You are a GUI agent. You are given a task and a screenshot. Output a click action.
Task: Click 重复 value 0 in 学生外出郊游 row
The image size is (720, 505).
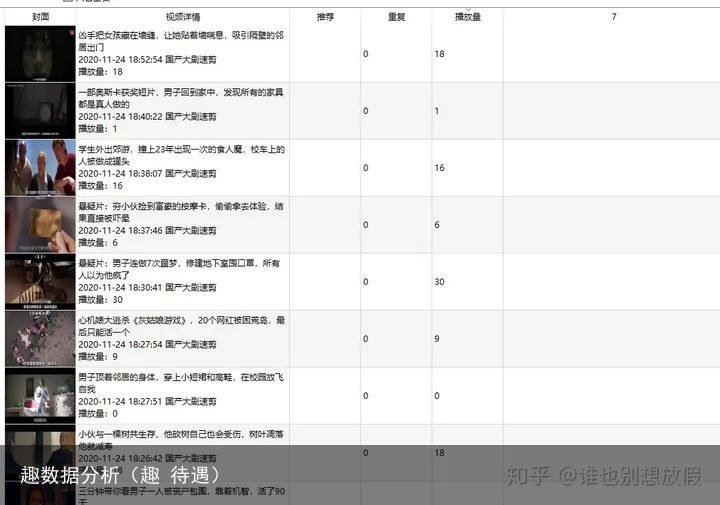click(366, 168)
